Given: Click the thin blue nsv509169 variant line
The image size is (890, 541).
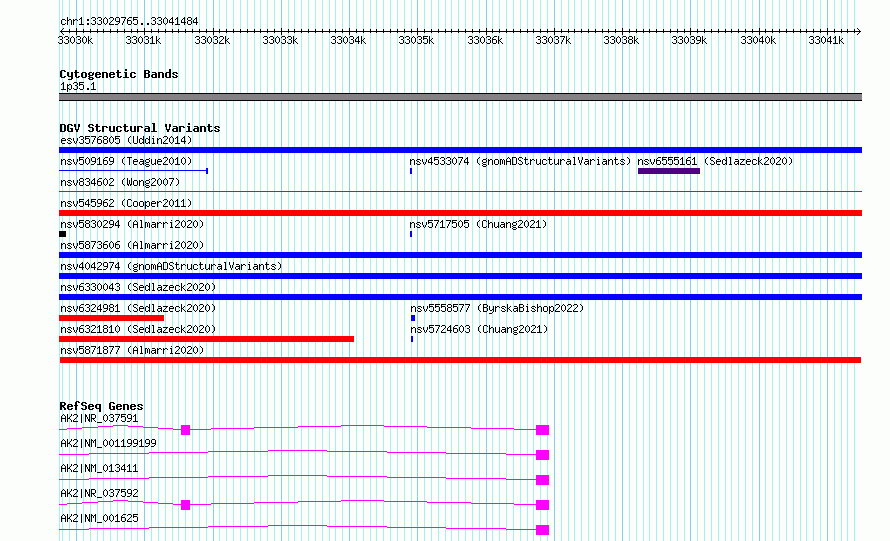Looking at the screenshot, I should tap(133, 171).
